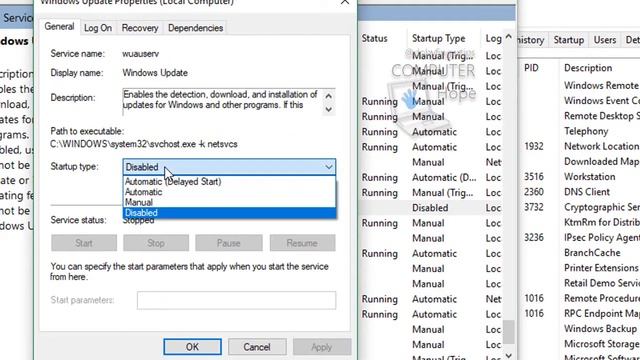Screen dimensions: 640x360
Task: Click the Stop service button
Action: coord(156,243)
